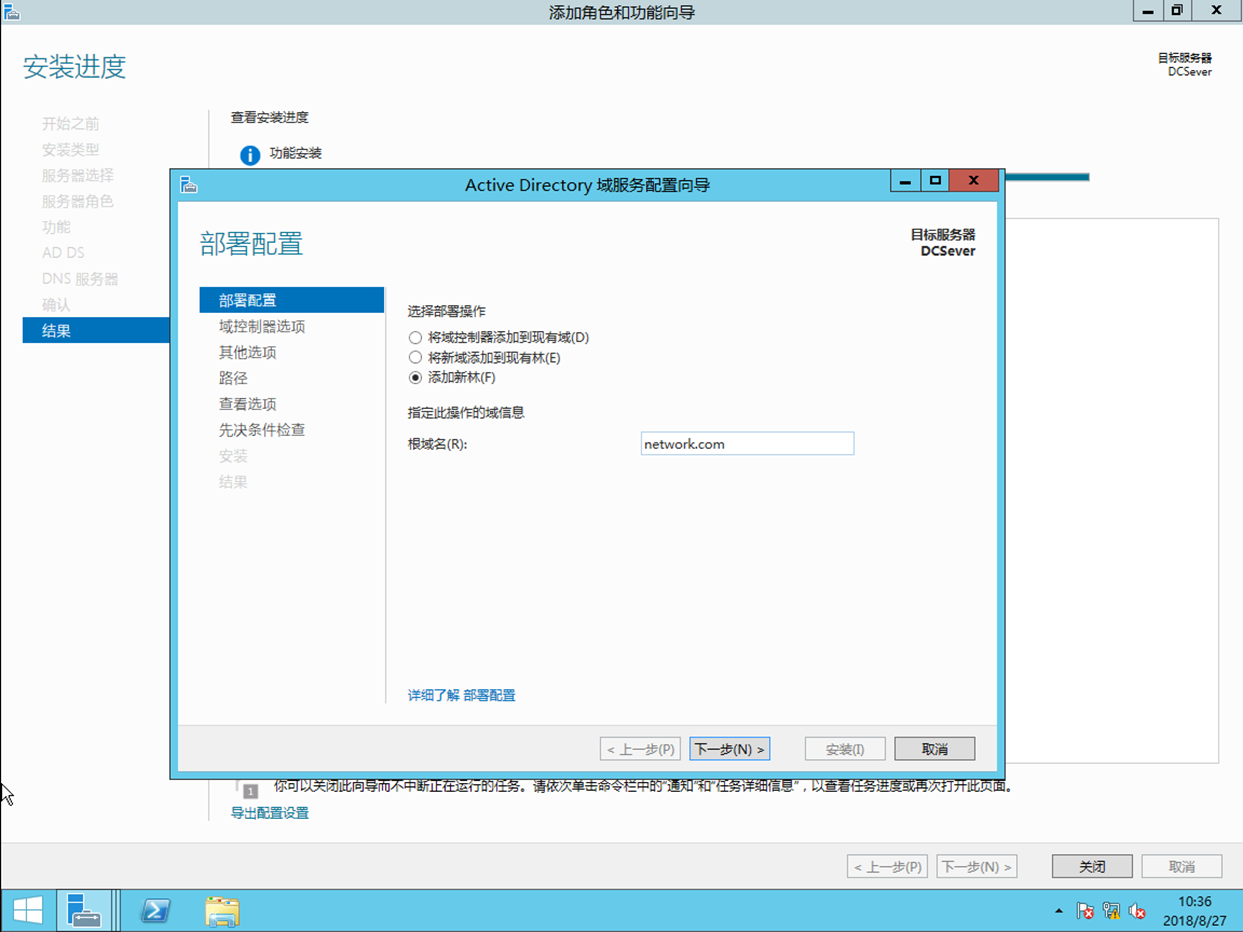1243x932 pixels.
Task: Click 下一步(N) in the AD DS wizard
Action: pyautogui.click(x=730, y=749)
